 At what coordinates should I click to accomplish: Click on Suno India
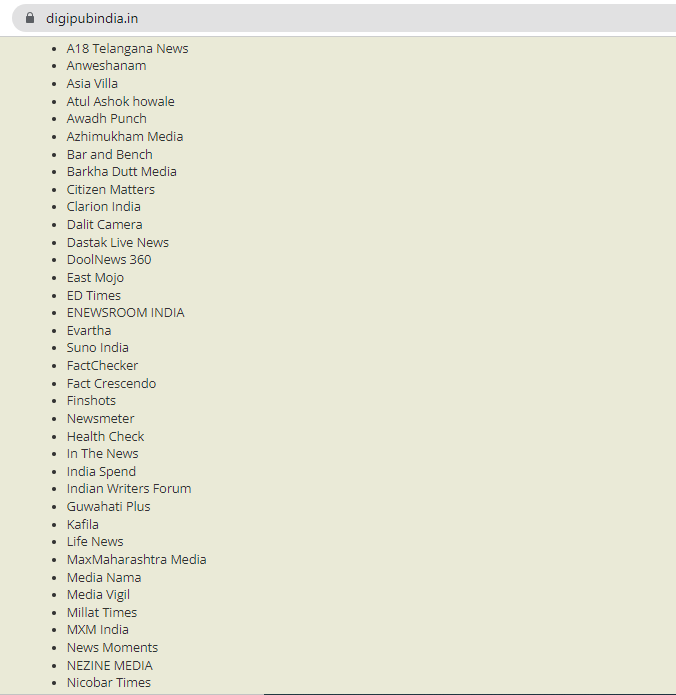[x=98, y=348]
